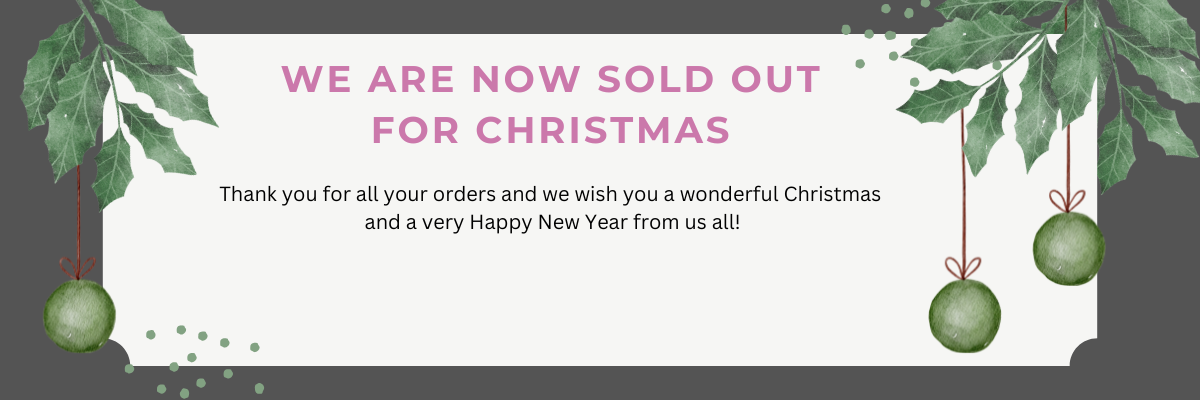The height and width of the screenshot is (400, 1200).
Task: Click the word "CHRISTMAS" in the pink heading
Action: (603, 130)
